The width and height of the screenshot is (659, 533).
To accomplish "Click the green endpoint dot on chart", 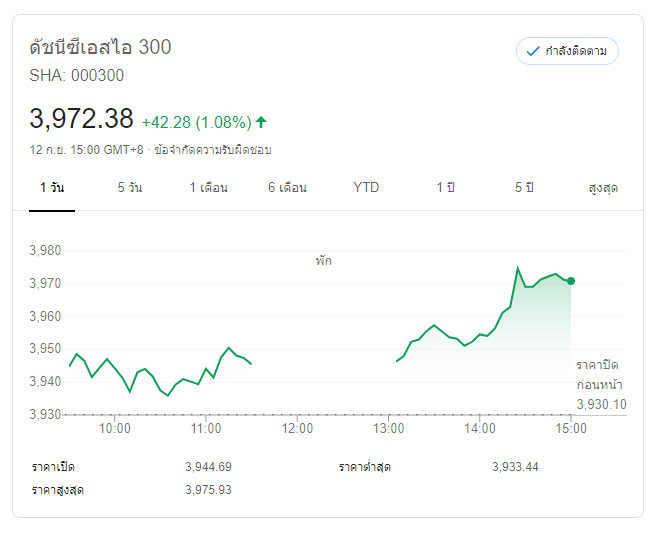I will 570,281.
